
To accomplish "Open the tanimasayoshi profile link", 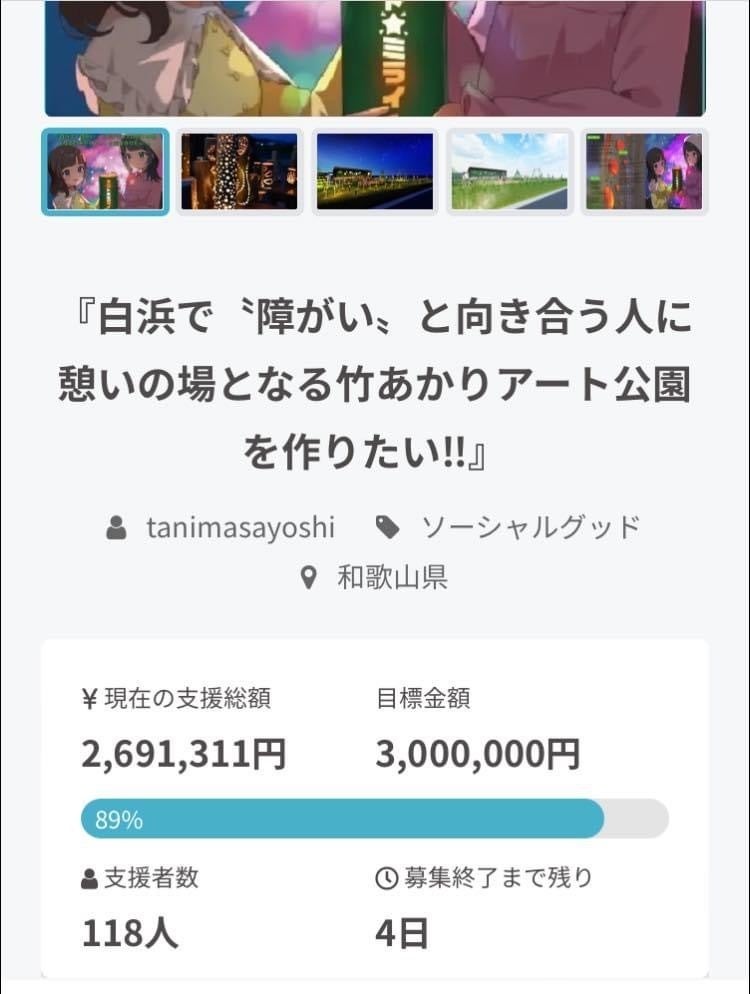I will point(240,528).
